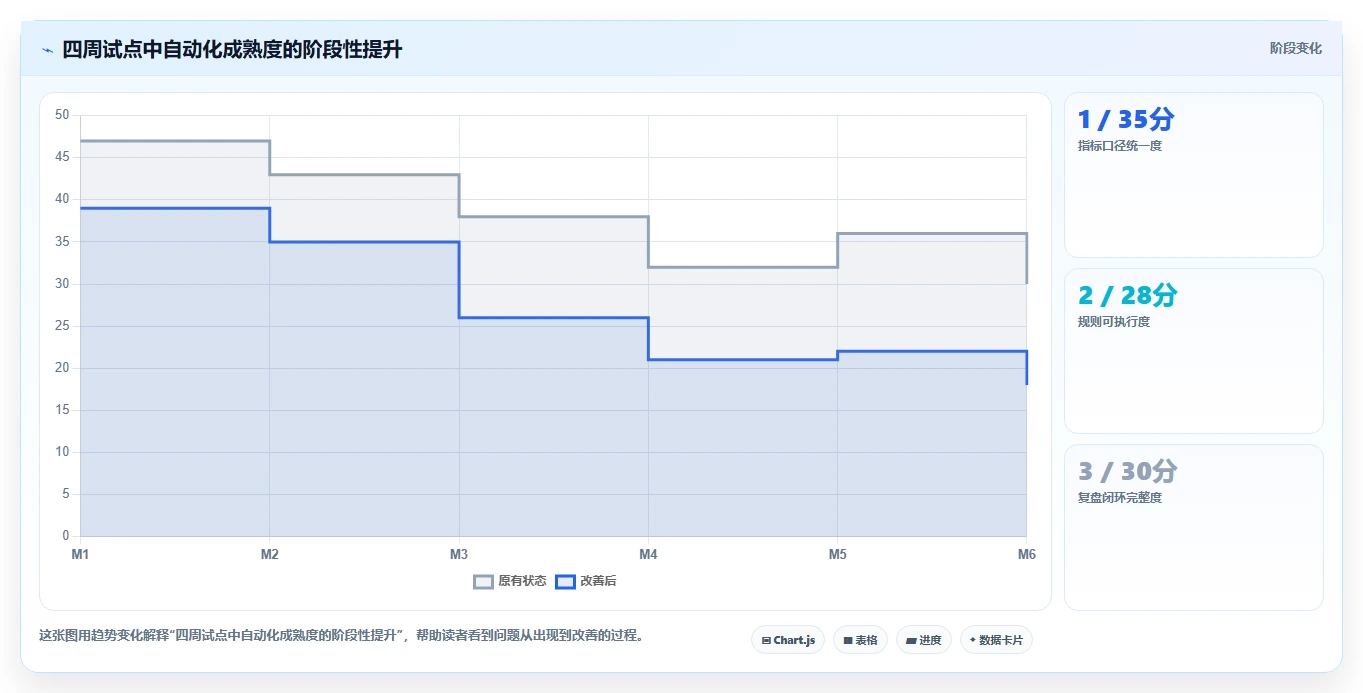Viewport: 1363px width, 693px height.
Task: Click the icon inside the 表格 chip
Action: pos(848,640)
